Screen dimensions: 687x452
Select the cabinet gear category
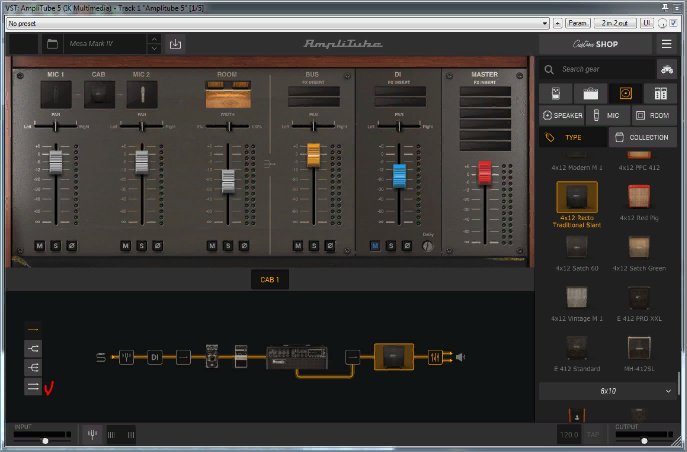[x=626, y=93]
